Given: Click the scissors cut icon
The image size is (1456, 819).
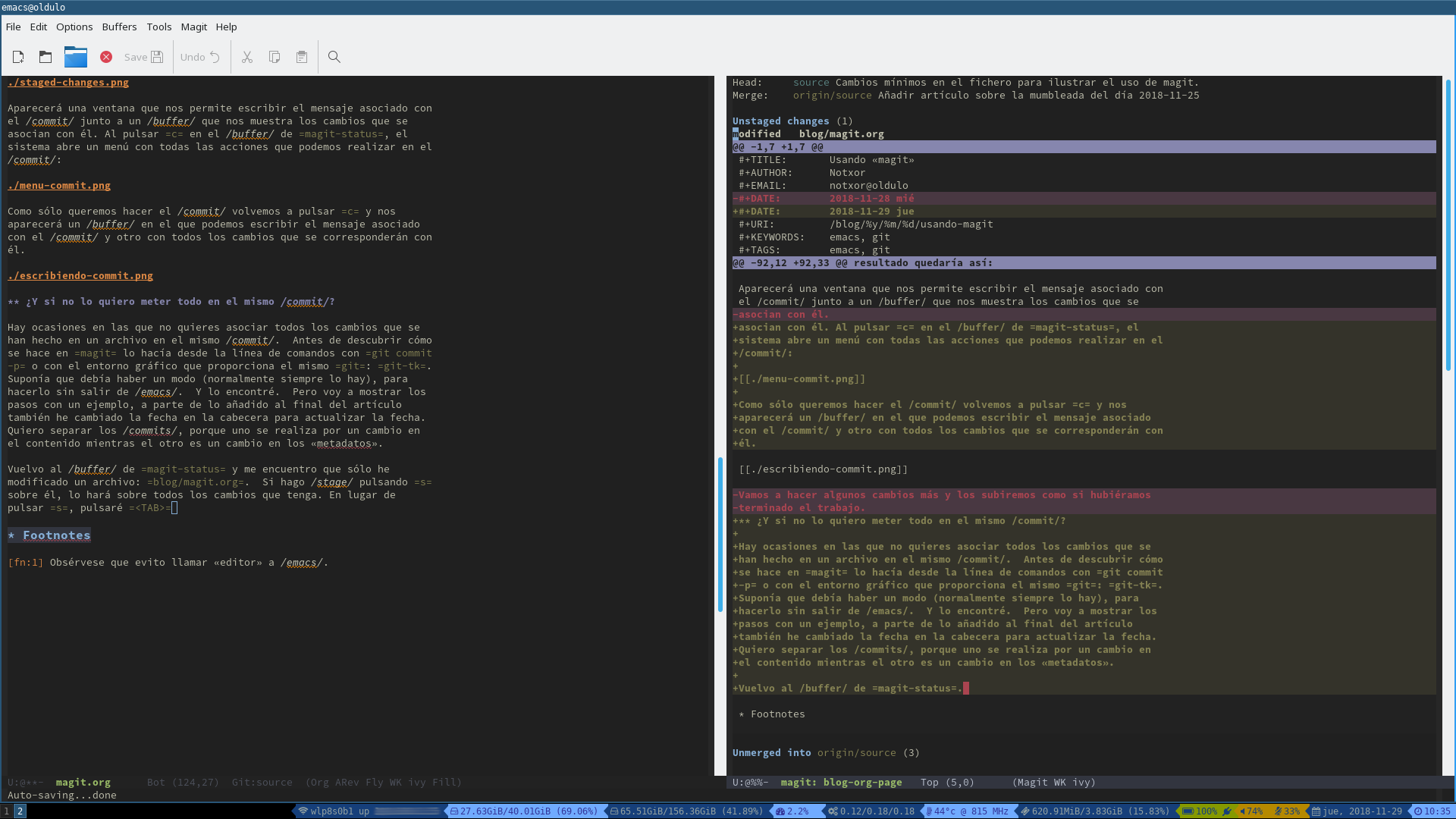Looking at the screenshot, I should pyautogui.click(x=247, y=57).
